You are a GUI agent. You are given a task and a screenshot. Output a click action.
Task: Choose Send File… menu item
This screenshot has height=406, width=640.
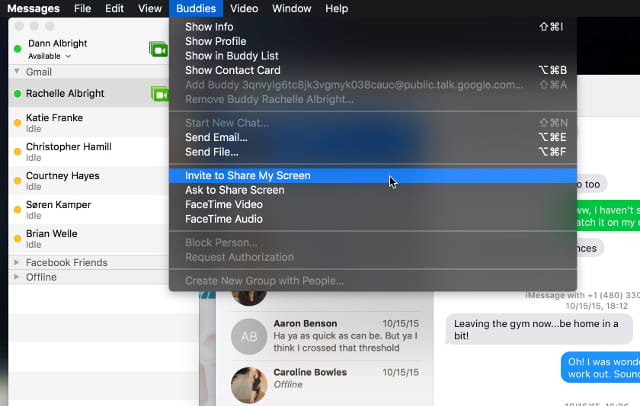(x=373, y=152)
